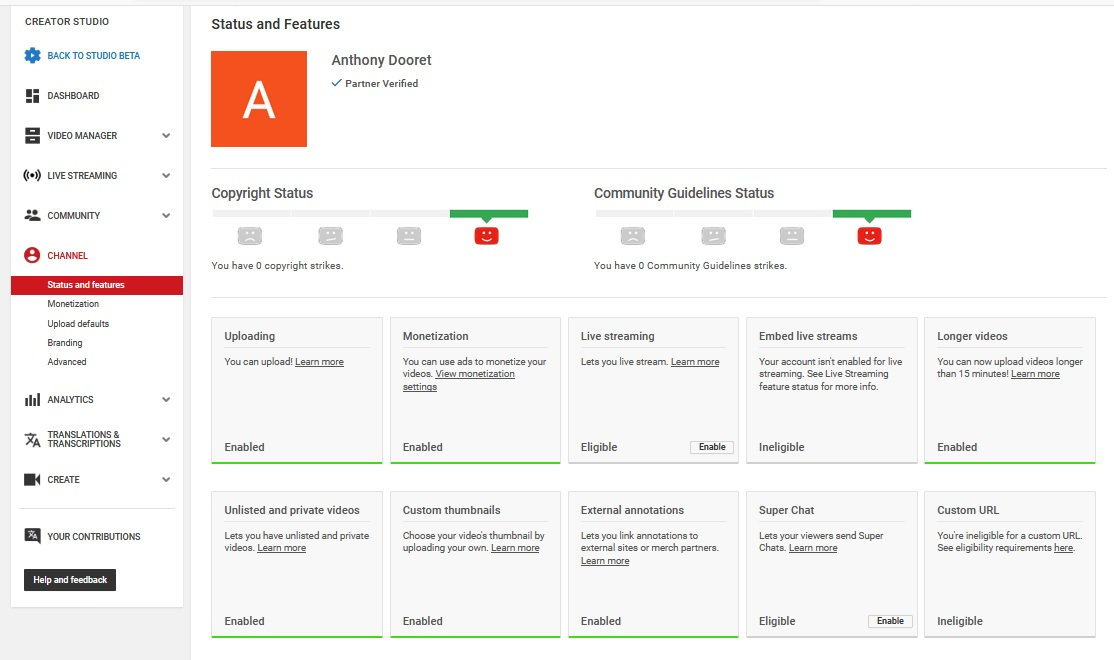Screen dimensions: 1114x660
Task: Click 'You have 0 copyright strikes.' text
Action: coord(277,266)
